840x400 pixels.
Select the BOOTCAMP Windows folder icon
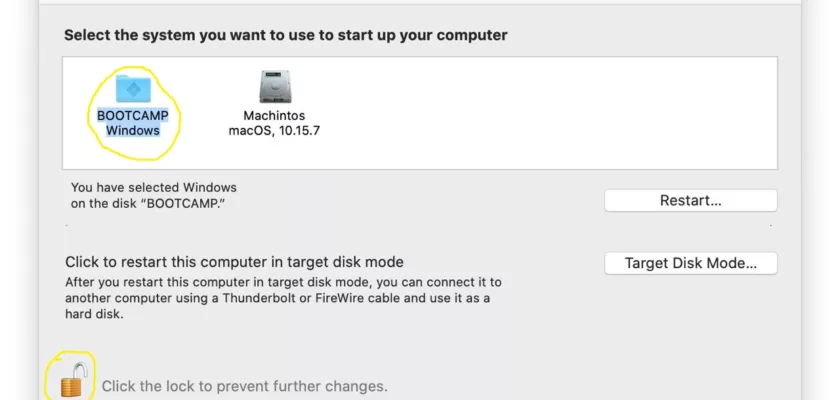coord(133,89)
